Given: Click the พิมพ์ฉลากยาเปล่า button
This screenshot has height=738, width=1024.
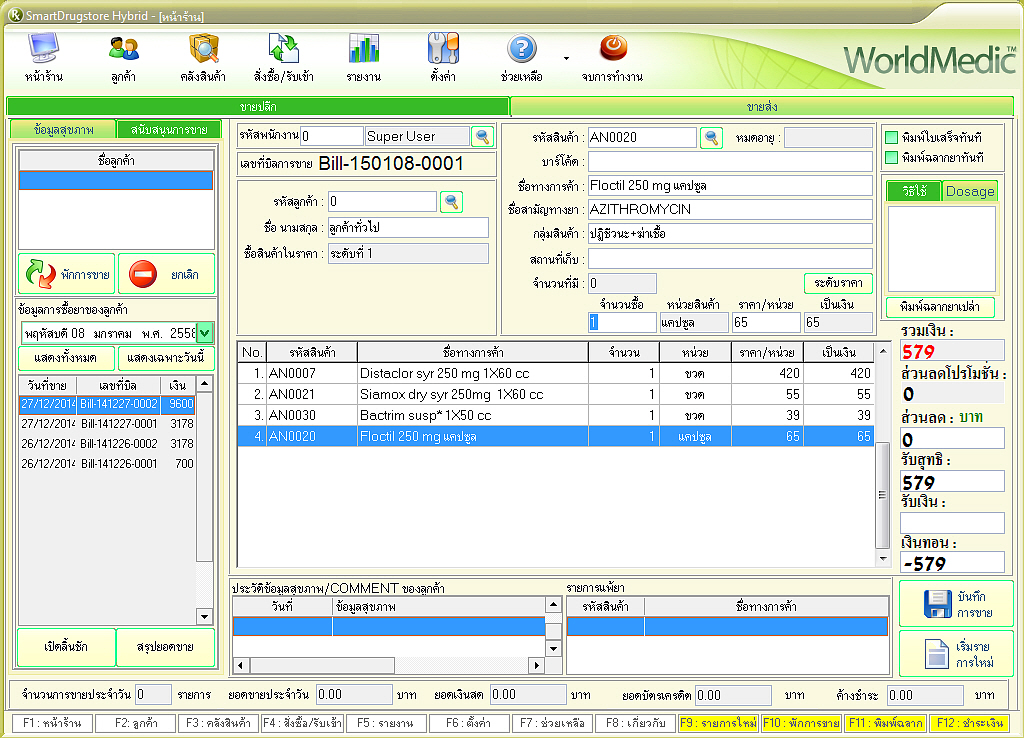Looking at the screenshot, I should click(940, 307).
